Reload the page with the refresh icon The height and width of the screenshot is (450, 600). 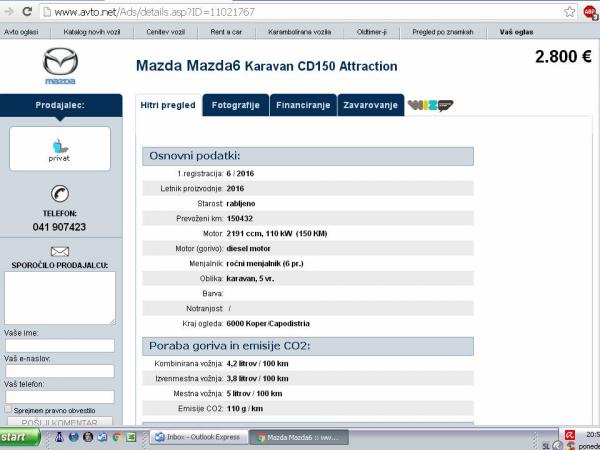(x=27, y=11)
